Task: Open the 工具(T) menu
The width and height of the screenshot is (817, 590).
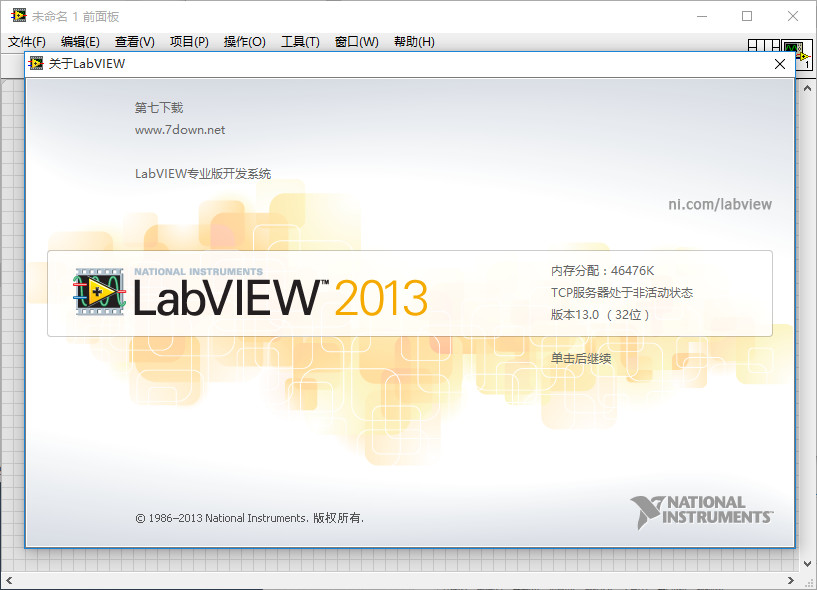Action: click(297, 41)
